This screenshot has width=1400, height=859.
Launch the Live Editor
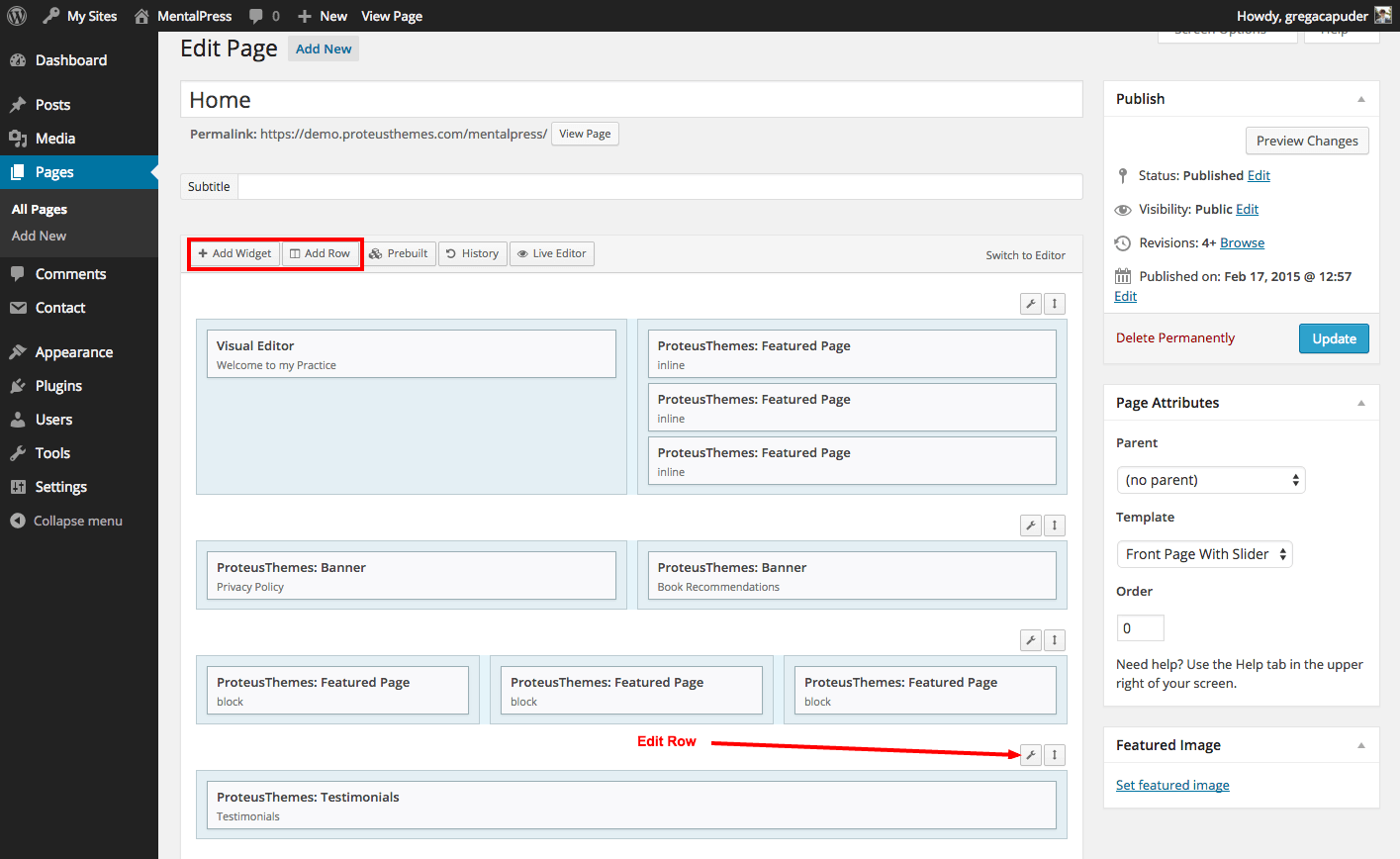[551, 253]
